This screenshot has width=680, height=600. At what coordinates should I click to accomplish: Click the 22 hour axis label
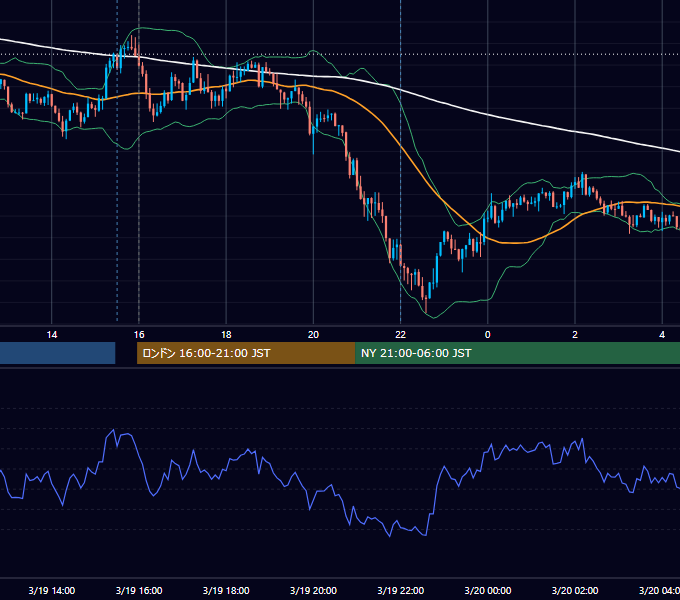[400, 335]
